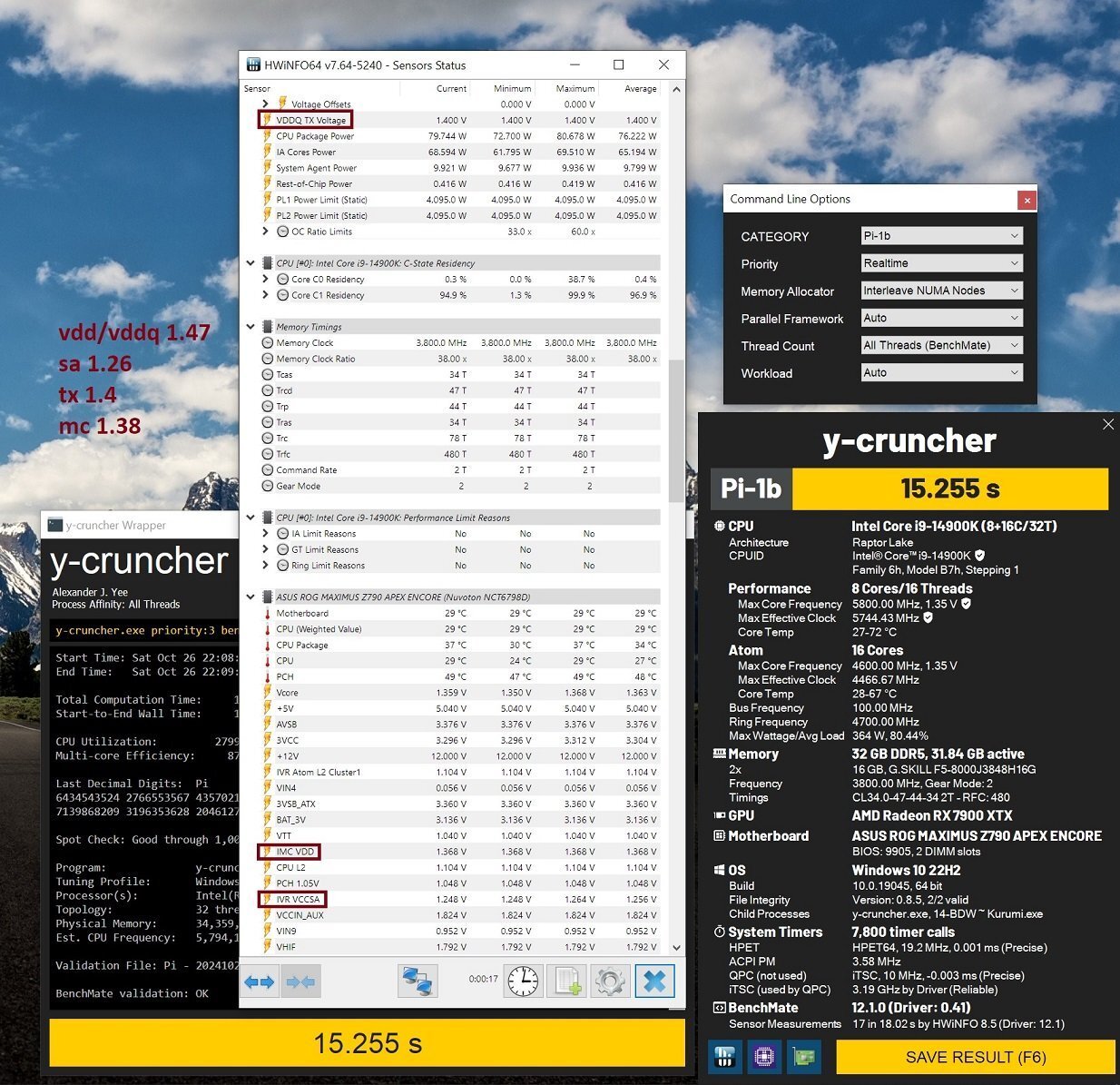This screenshot has width=1120, height=1085.
Task: Click the lightning icon for Vcore row
Action: pyautogui.click(x=268, y=693)
